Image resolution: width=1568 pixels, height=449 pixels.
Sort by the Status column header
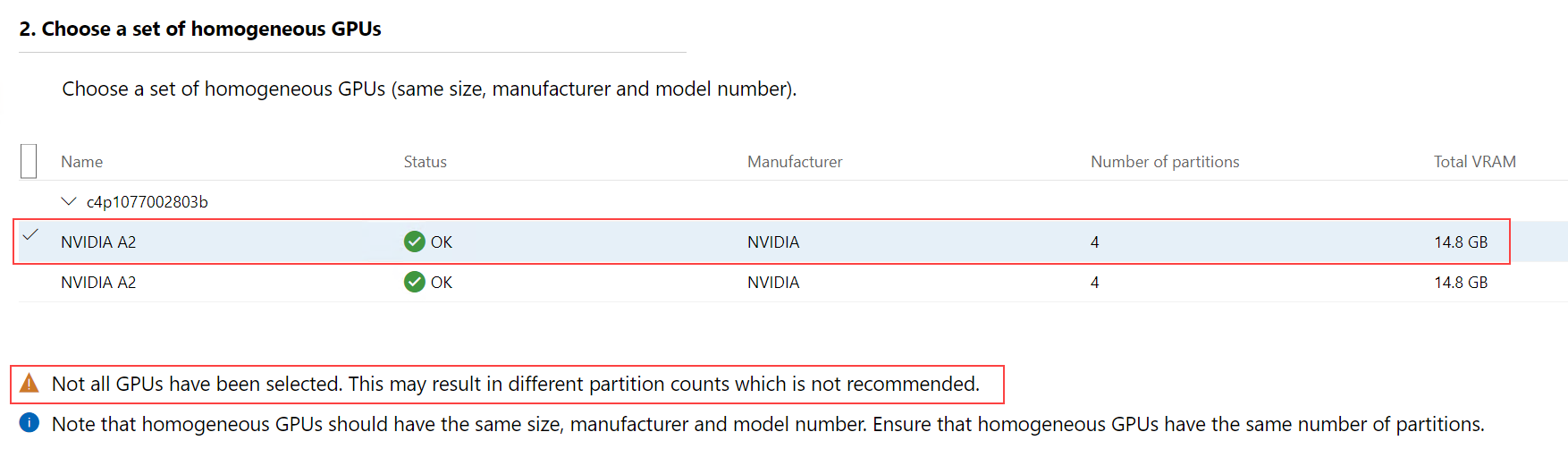425,162
